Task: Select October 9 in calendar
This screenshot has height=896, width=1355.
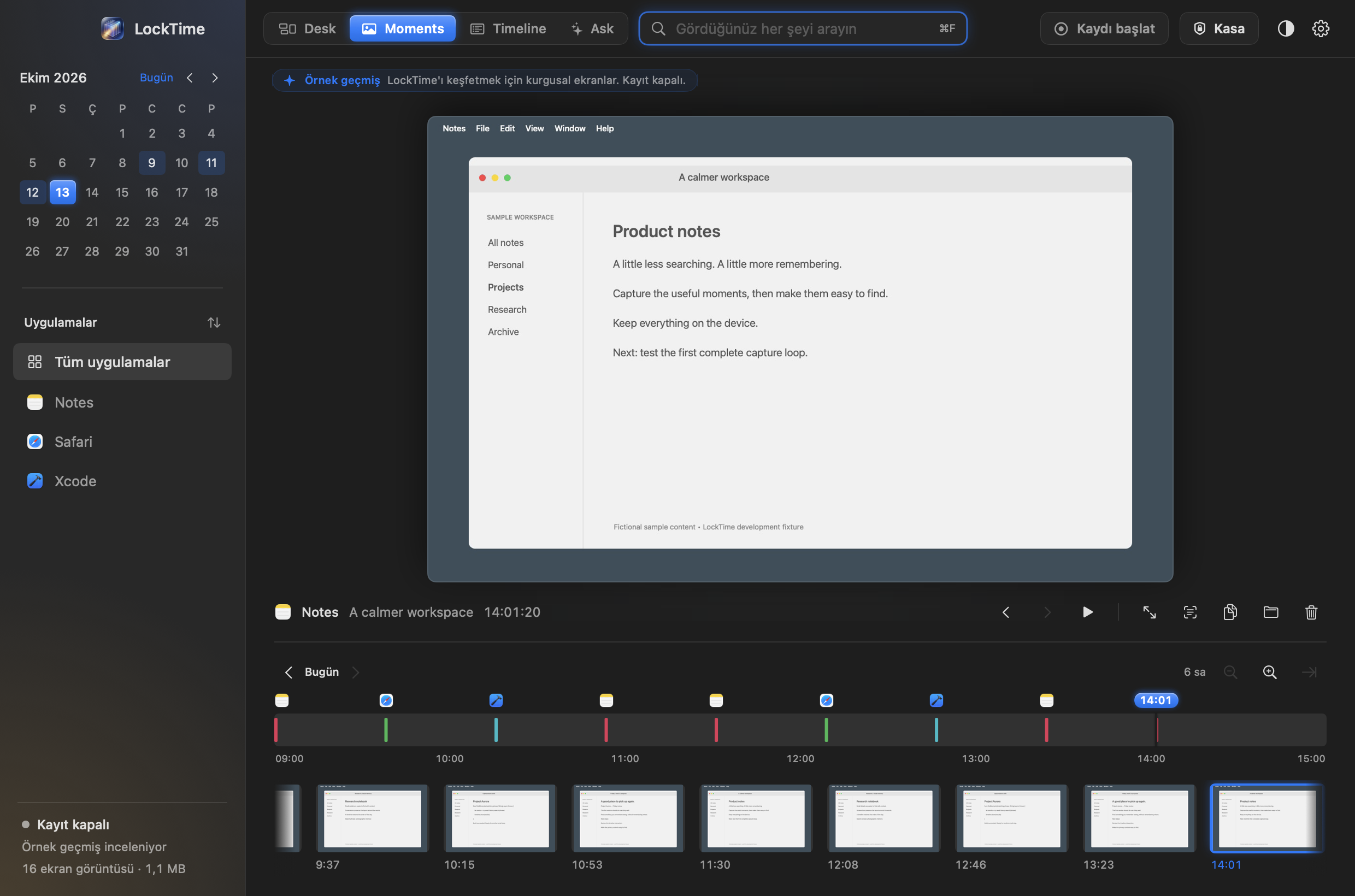Action: tap(151, 163)
